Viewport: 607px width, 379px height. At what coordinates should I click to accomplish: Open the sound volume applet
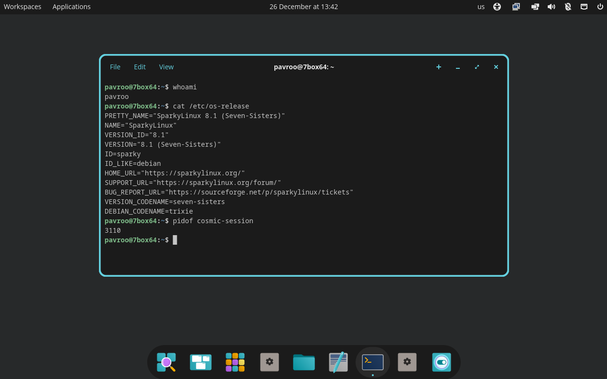click(551, 7)
